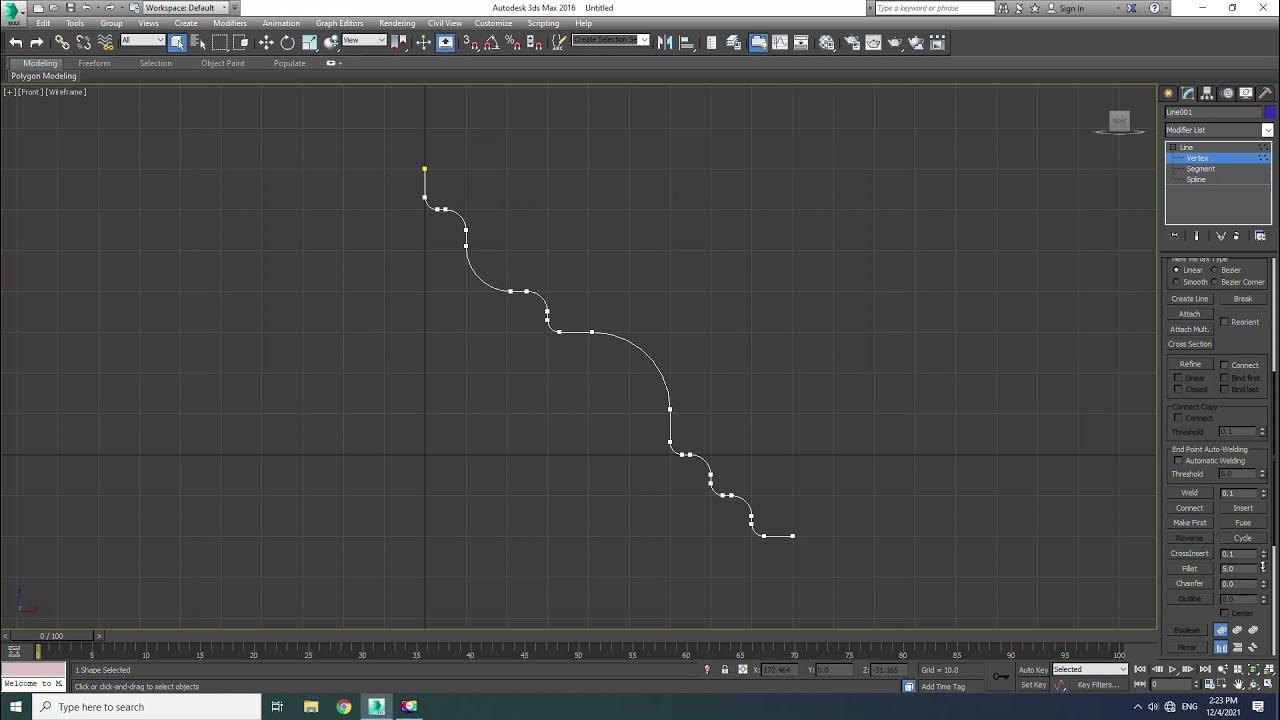
Task: Click the Attach Mult. button
Action: click(1190, 329)
